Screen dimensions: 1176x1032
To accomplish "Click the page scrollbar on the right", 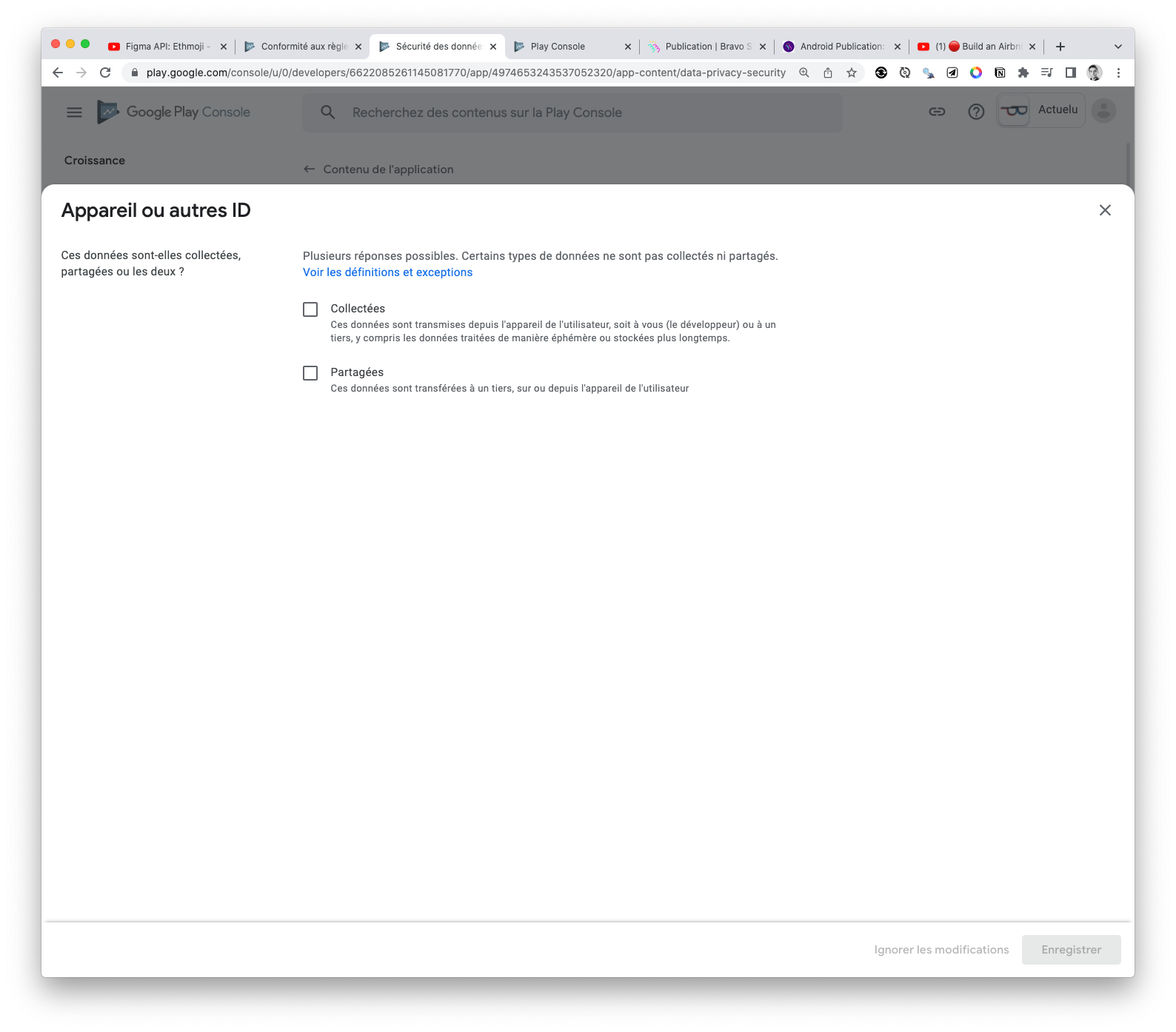I will coord(1129,163).
